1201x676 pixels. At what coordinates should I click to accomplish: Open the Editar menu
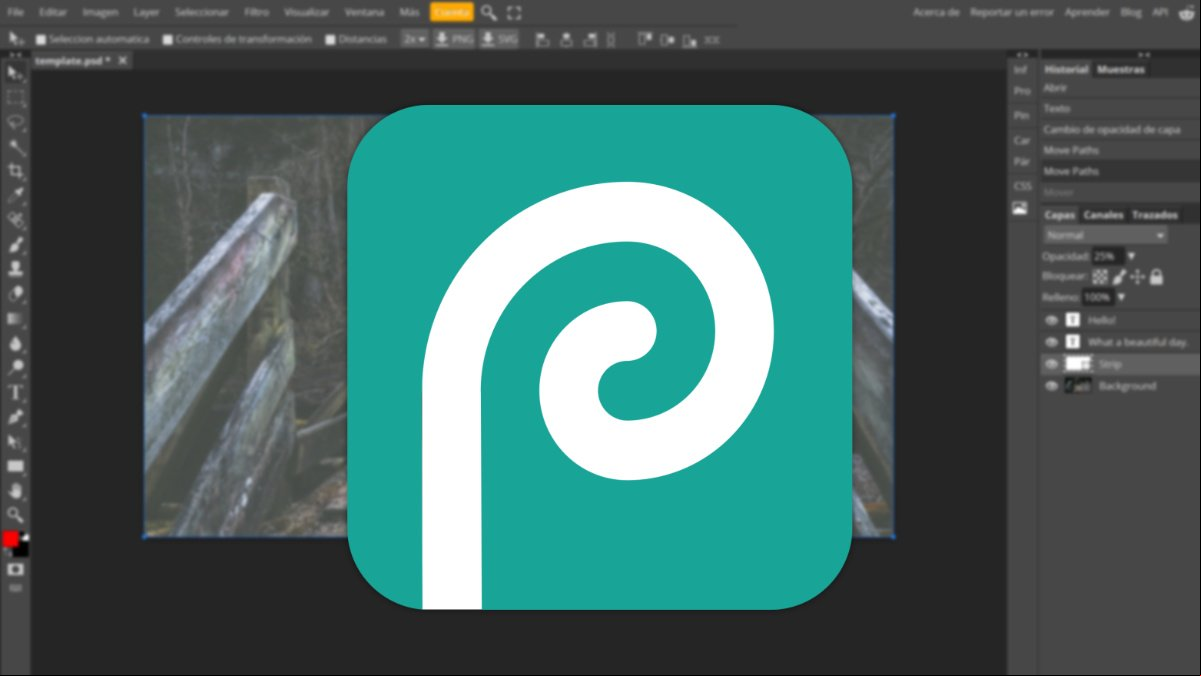coord(53,12)
